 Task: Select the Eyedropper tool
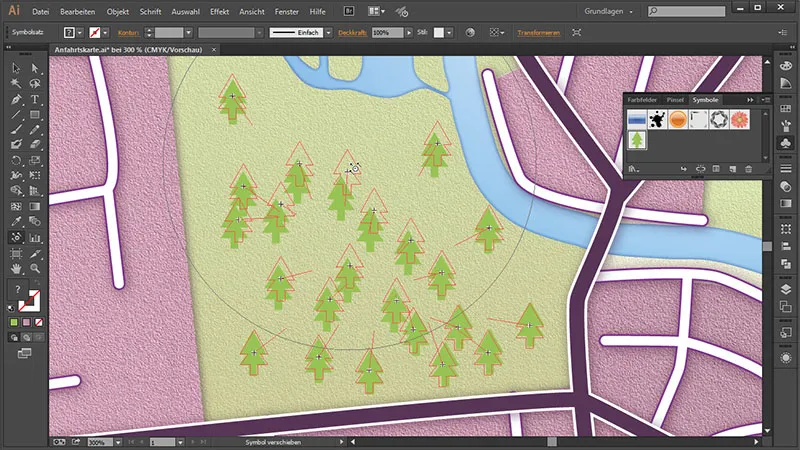pyautogui.click(x=16, y=222)
